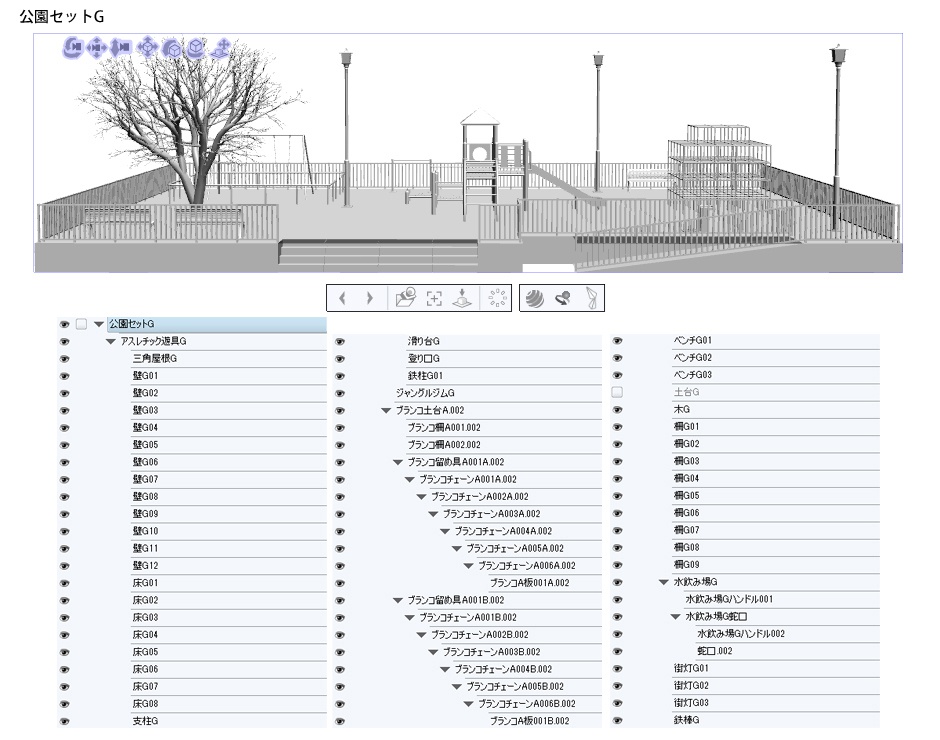Click the next camera angle arrow
Screen dimensions: 940x740
click(x=368, y=298)
